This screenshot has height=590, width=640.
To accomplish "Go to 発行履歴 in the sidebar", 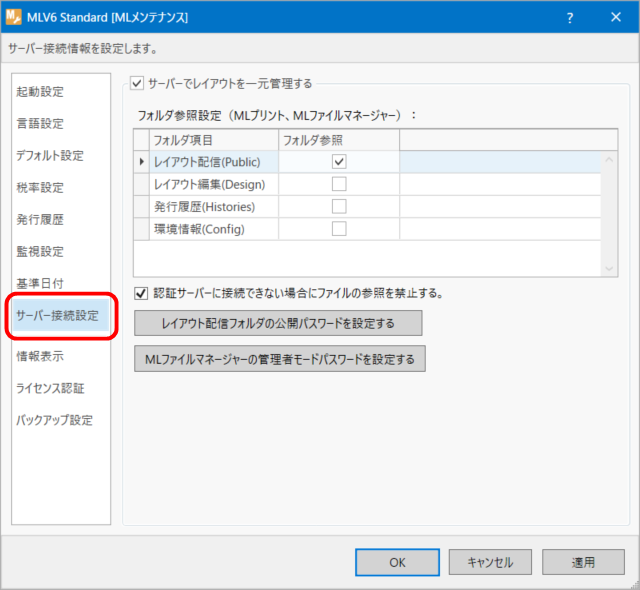I will point(40,219).
